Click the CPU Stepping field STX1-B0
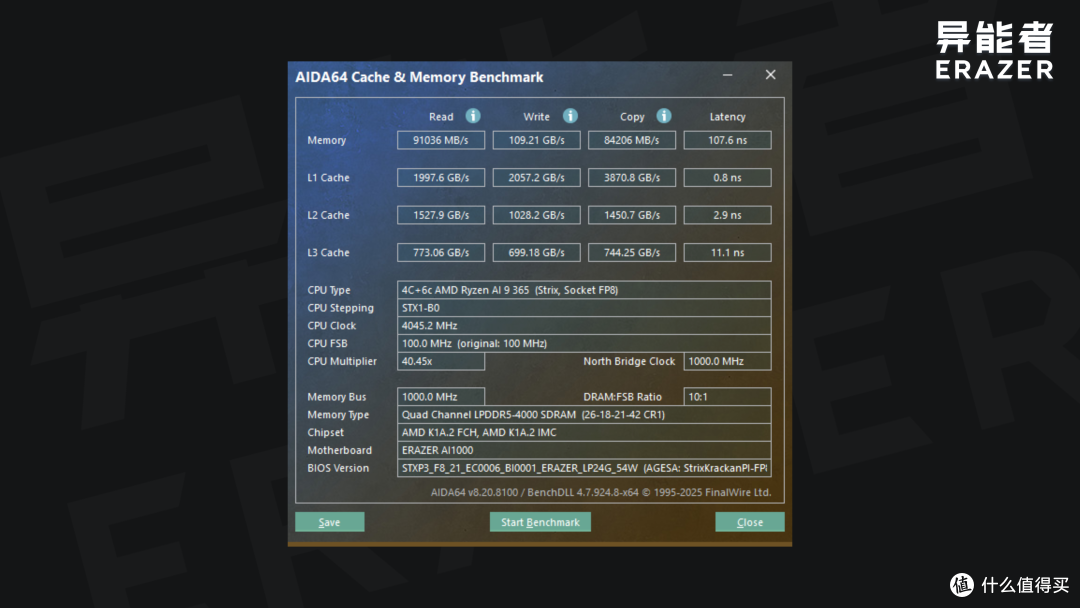Viewport: 1080px width, 608px height. point(584,308)
